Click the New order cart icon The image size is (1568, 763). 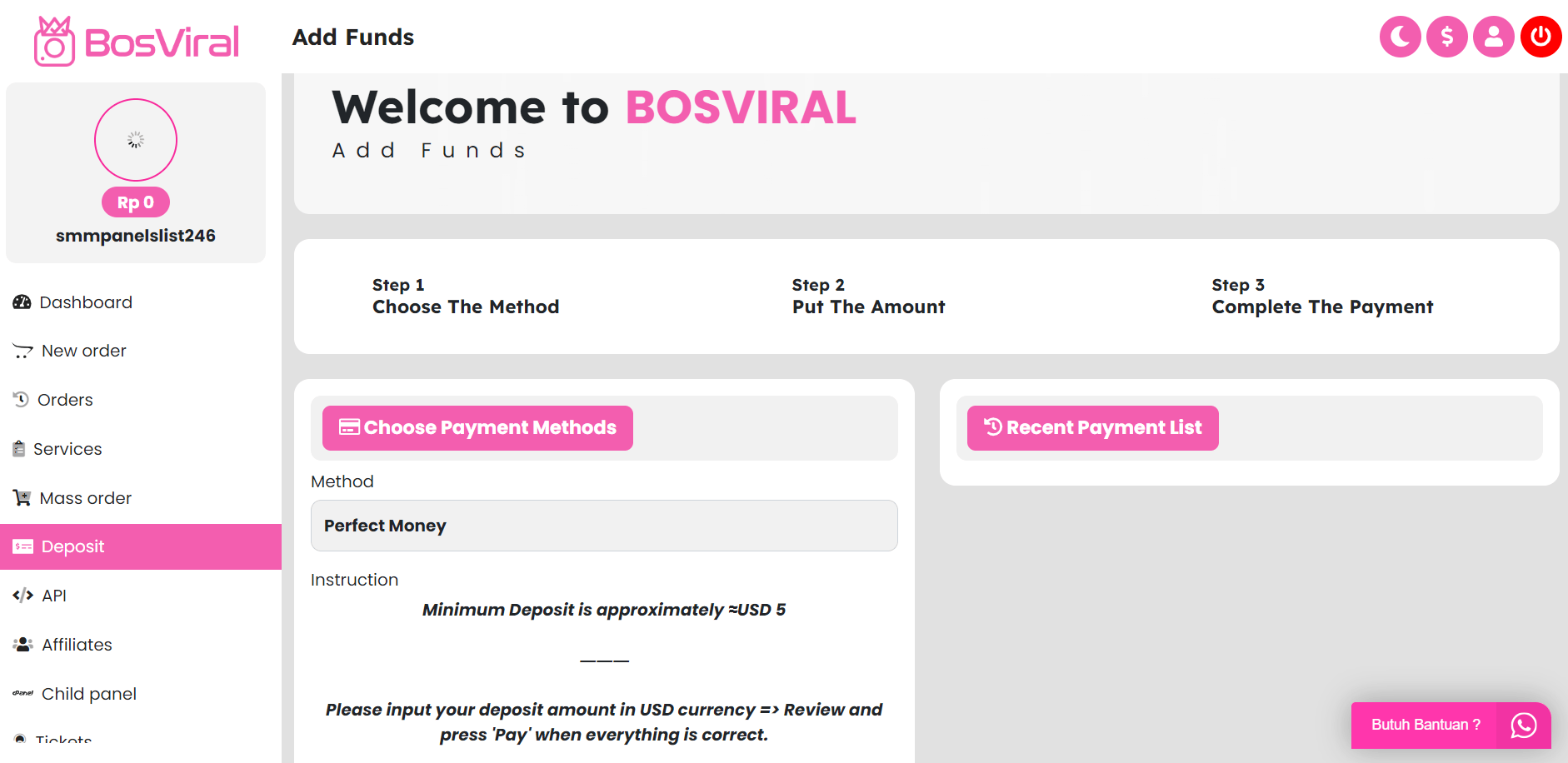pyautogui.click(x=22, y=351)
